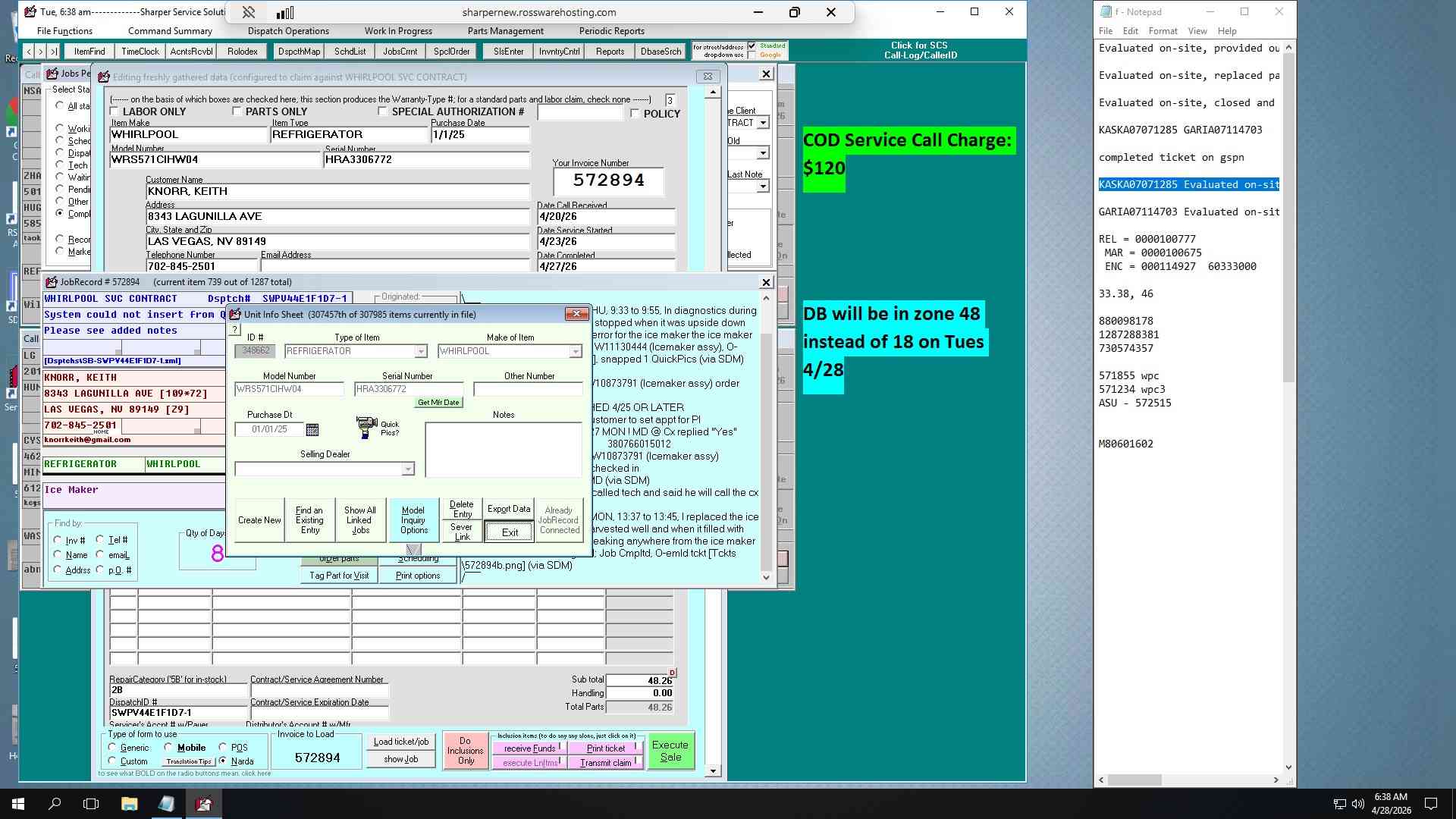Click the Quick Pics camera icon
Screen dimensions: 1456x819
(366, 427)
